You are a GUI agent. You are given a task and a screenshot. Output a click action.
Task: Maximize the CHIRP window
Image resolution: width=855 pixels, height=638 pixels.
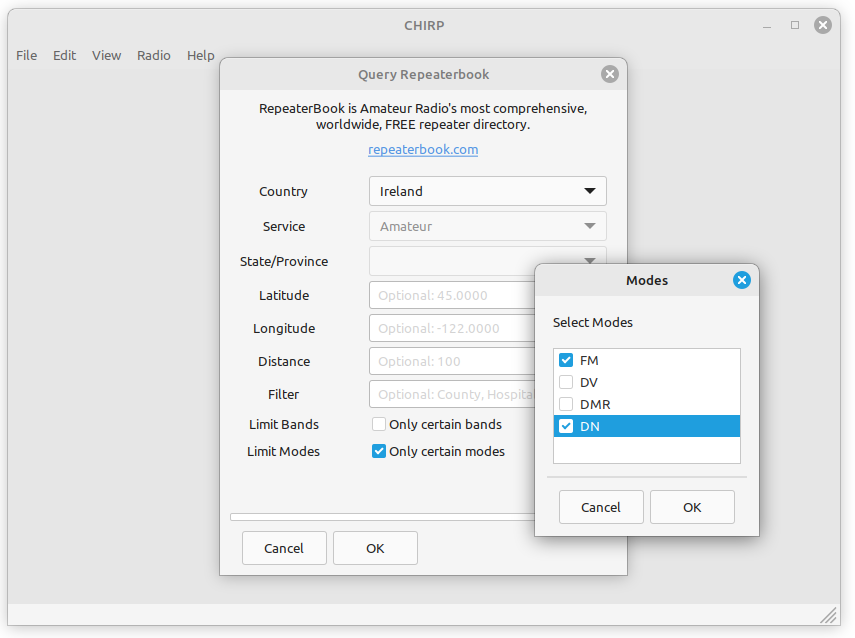pos(795,25)
